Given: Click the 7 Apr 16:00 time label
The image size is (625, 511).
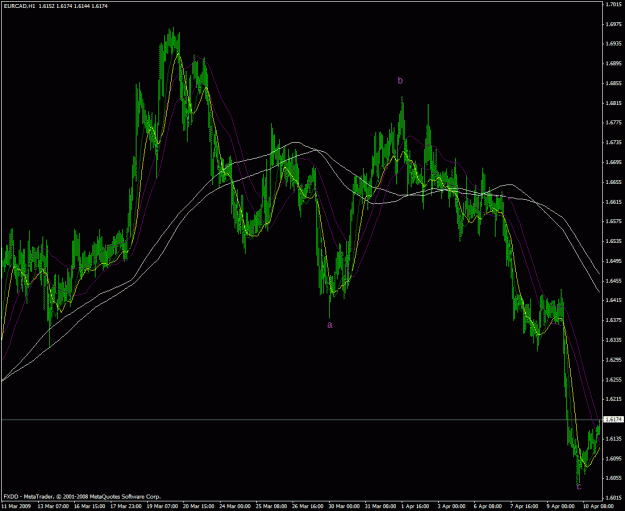Looking at the screenshot, I should coord(525,506).
